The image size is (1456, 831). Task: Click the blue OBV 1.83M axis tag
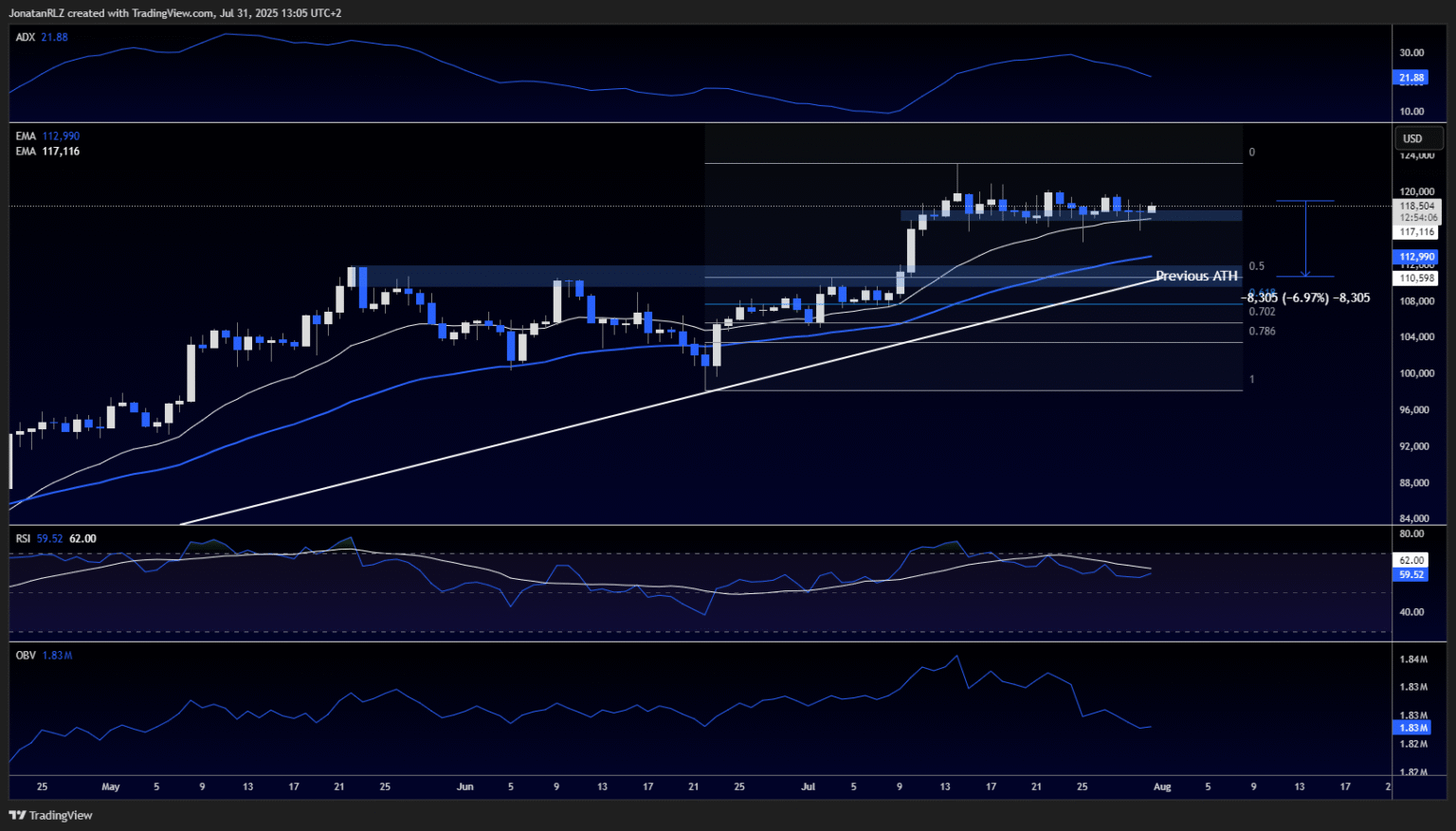pyautogui.click(x=1410, y=728)
